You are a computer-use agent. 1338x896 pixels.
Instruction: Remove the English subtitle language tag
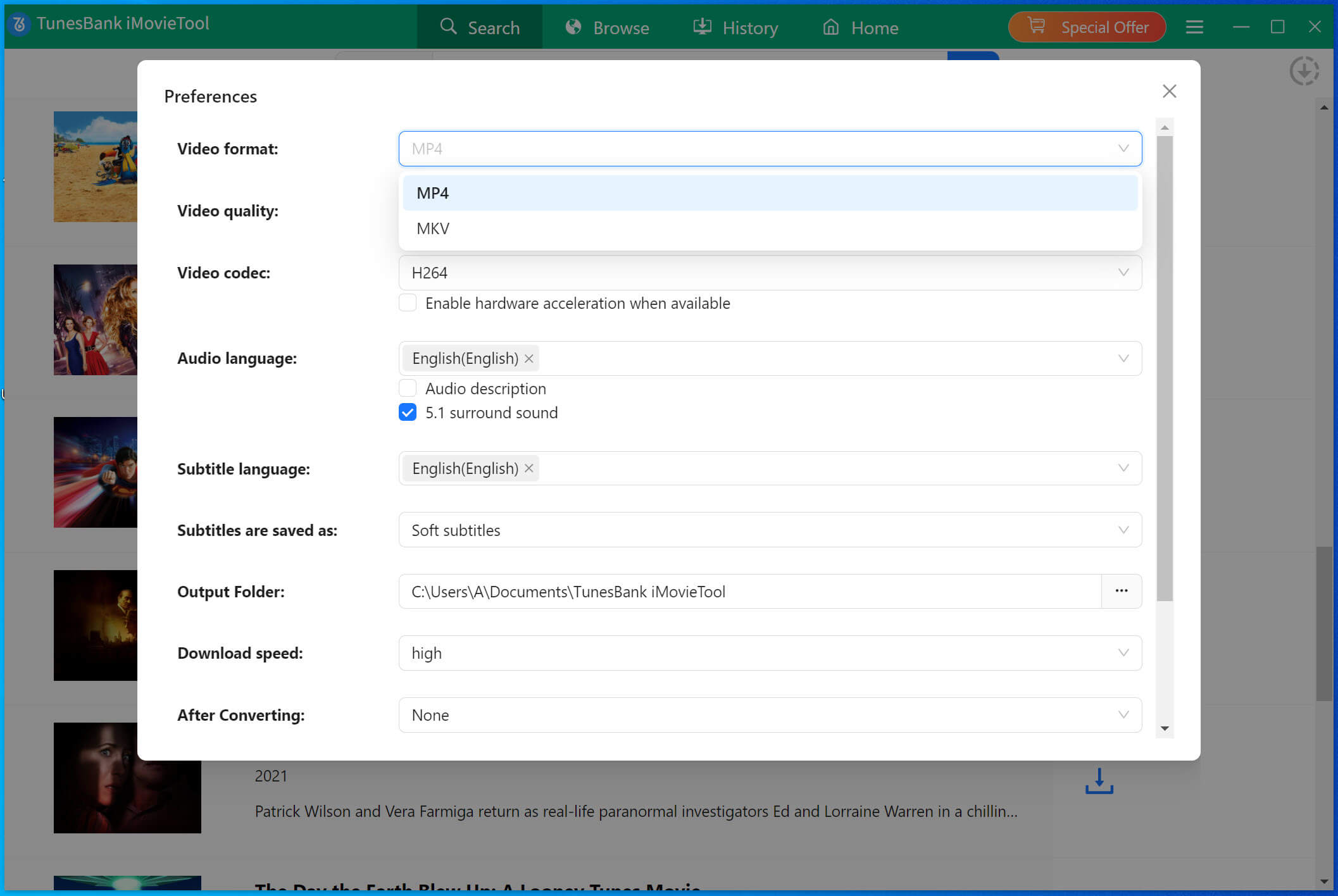[x=529, y=468]
